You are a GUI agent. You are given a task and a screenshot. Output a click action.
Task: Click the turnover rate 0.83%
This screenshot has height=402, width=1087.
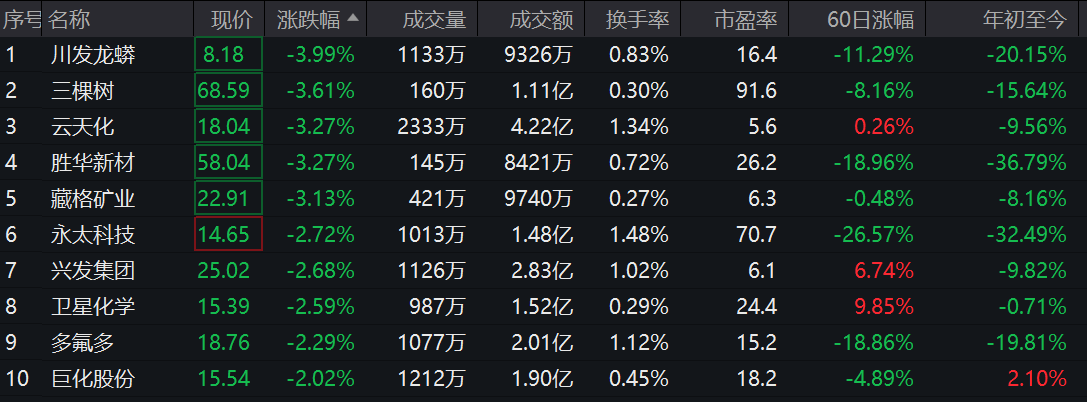[639, 55]
